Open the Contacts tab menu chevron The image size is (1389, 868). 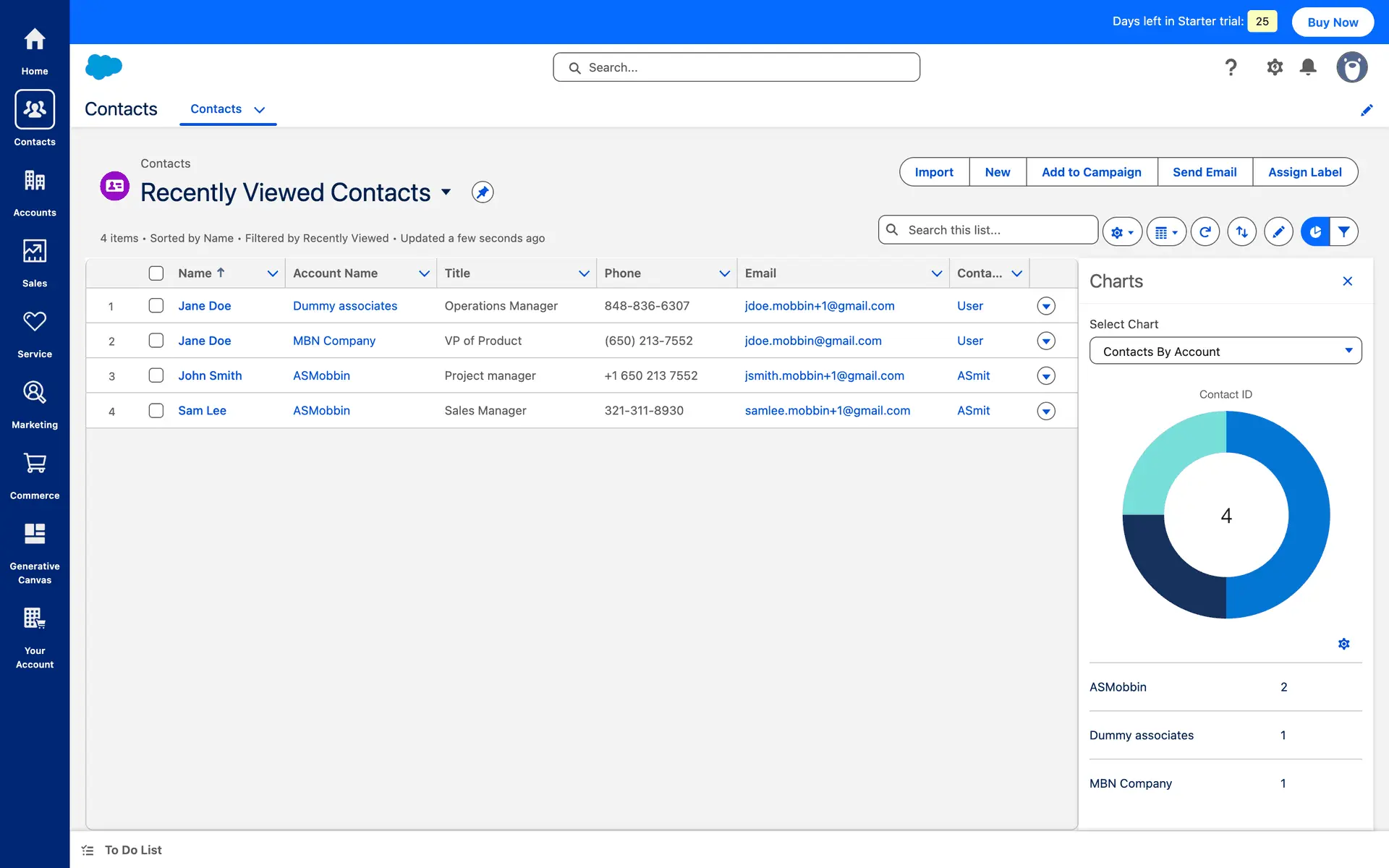pyautogui.click(x=260, y=110)
